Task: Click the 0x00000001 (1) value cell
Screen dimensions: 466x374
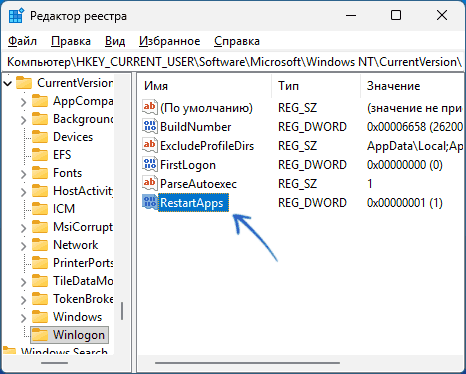Action: (405, 203)
